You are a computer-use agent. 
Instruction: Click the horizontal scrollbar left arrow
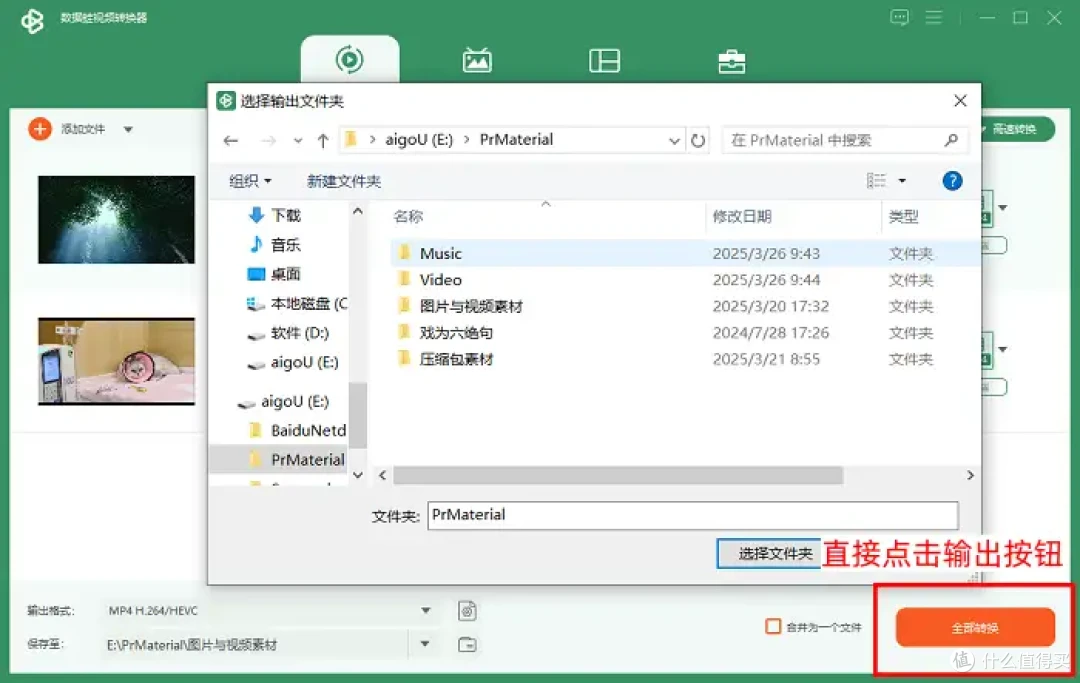(x=382, y=475)
